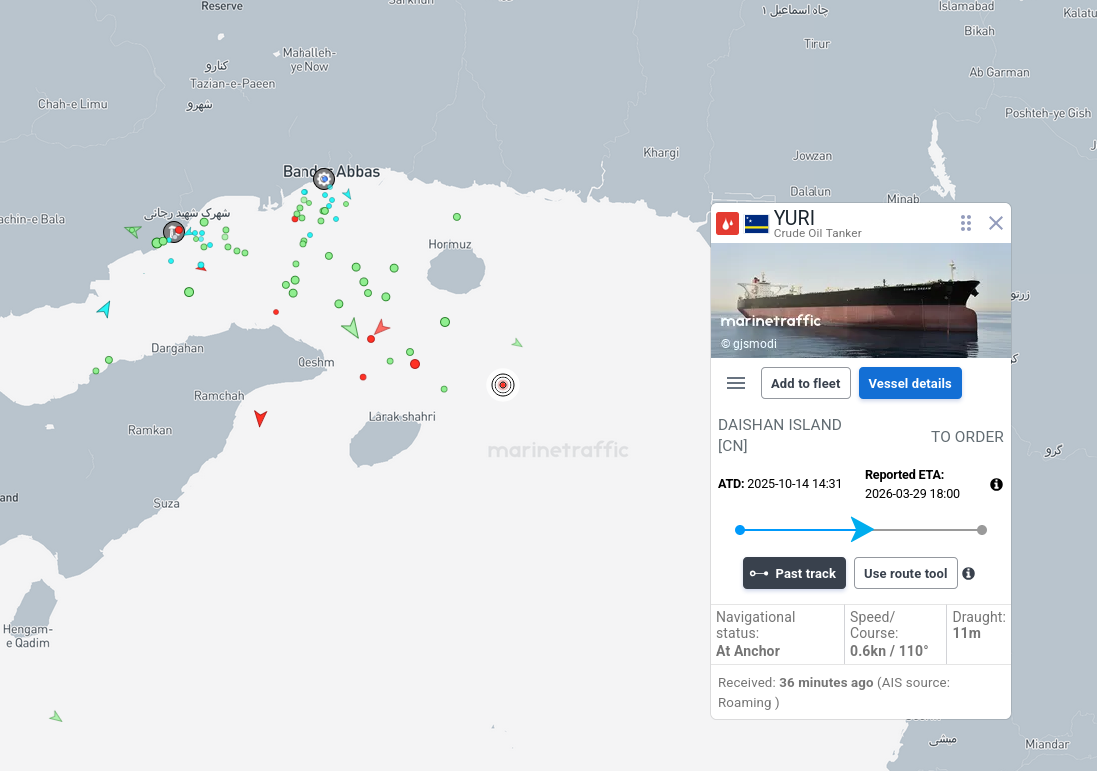Select green dot vessel west of Dargahan channel
This screenshot has width=1097, height=771.
(109, 360)
